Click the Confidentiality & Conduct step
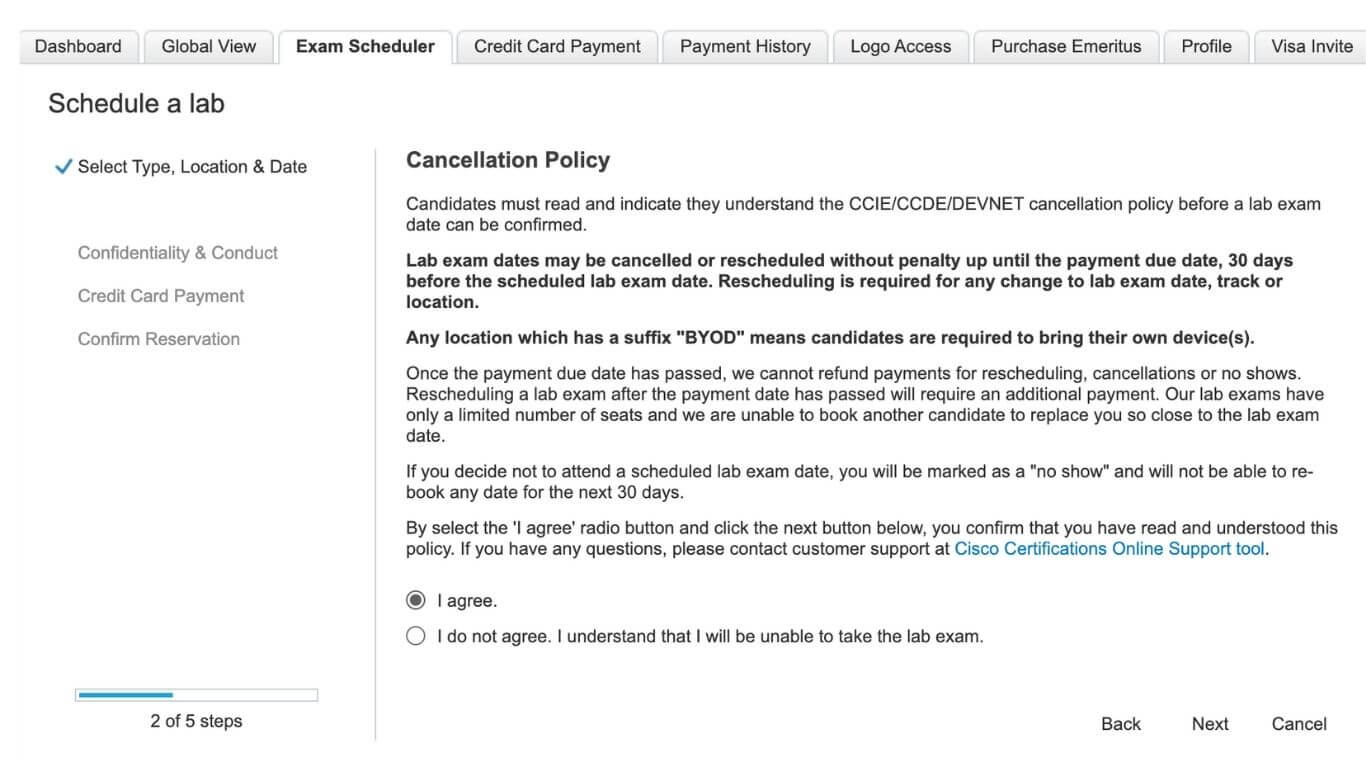Screen dimensions: 1366x768 point(178,253)
